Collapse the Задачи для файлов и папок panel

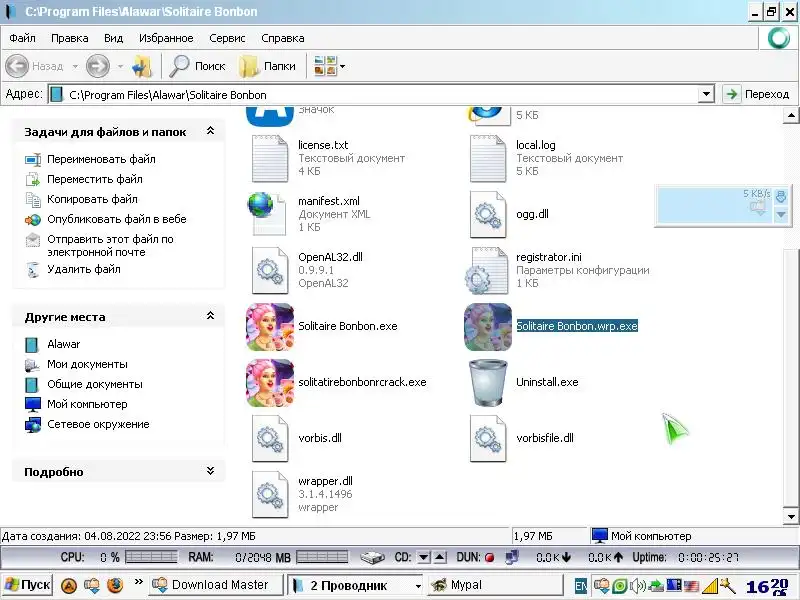210,131
